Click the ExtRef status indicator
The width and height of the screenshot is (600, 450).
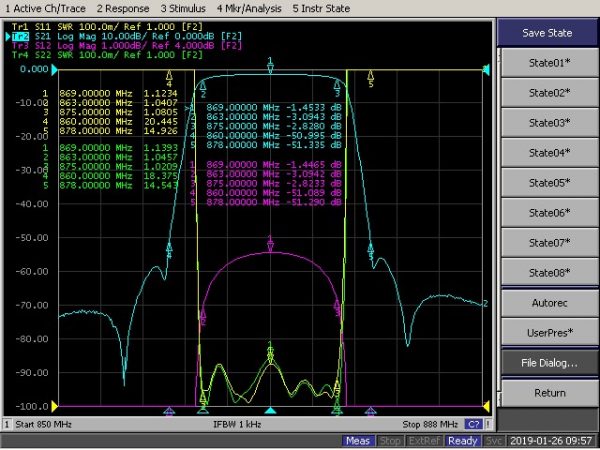click(427, 440)
